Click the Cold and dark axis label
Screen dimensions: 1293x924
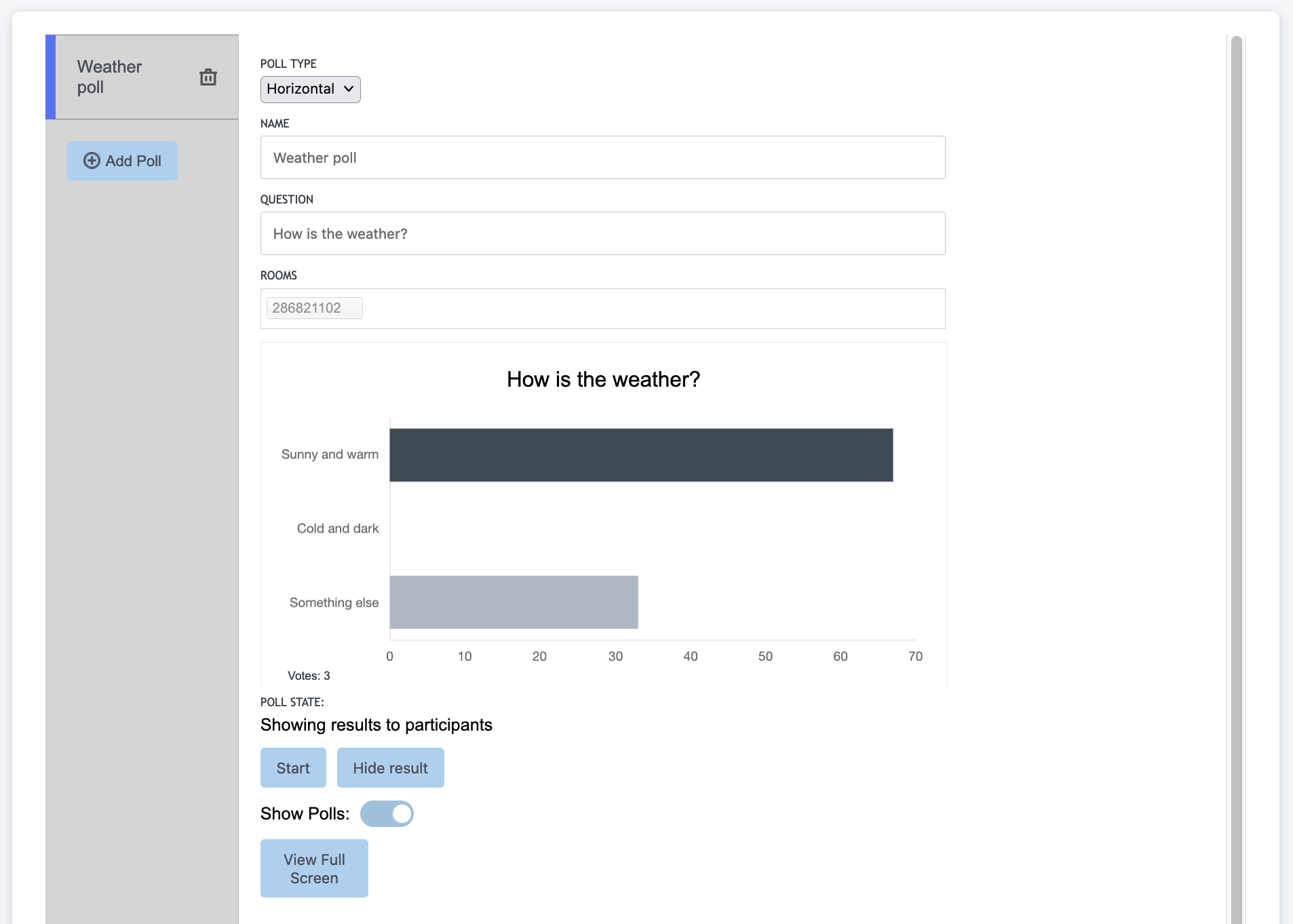pos(337,528)
